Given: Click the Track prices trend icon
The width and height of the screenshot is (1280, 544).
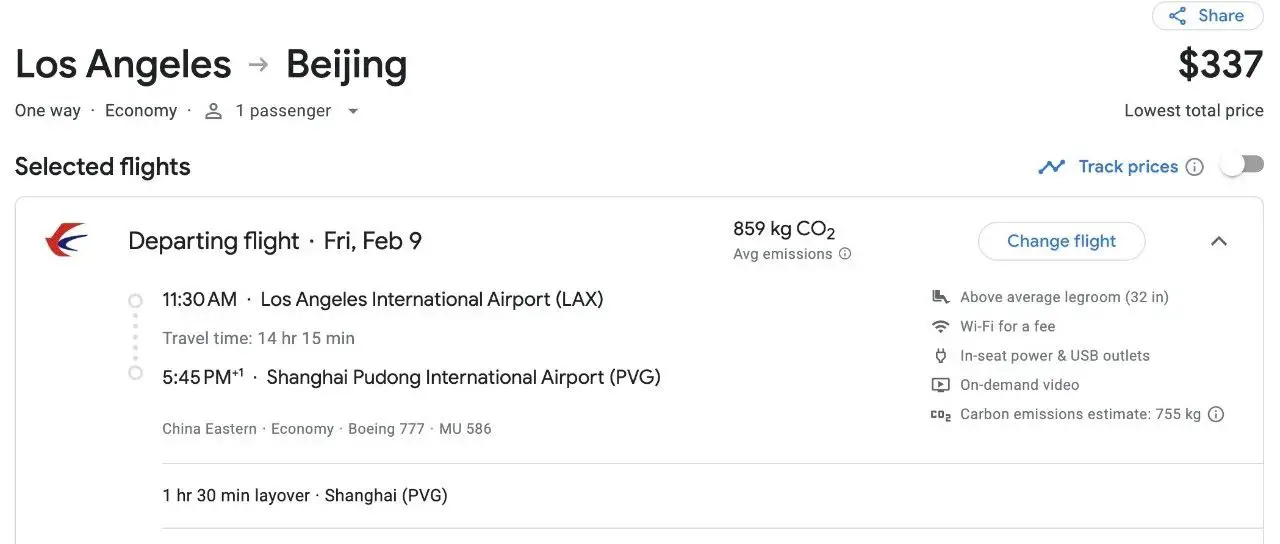Looking at the screenshot, I should click(1051, 167).
